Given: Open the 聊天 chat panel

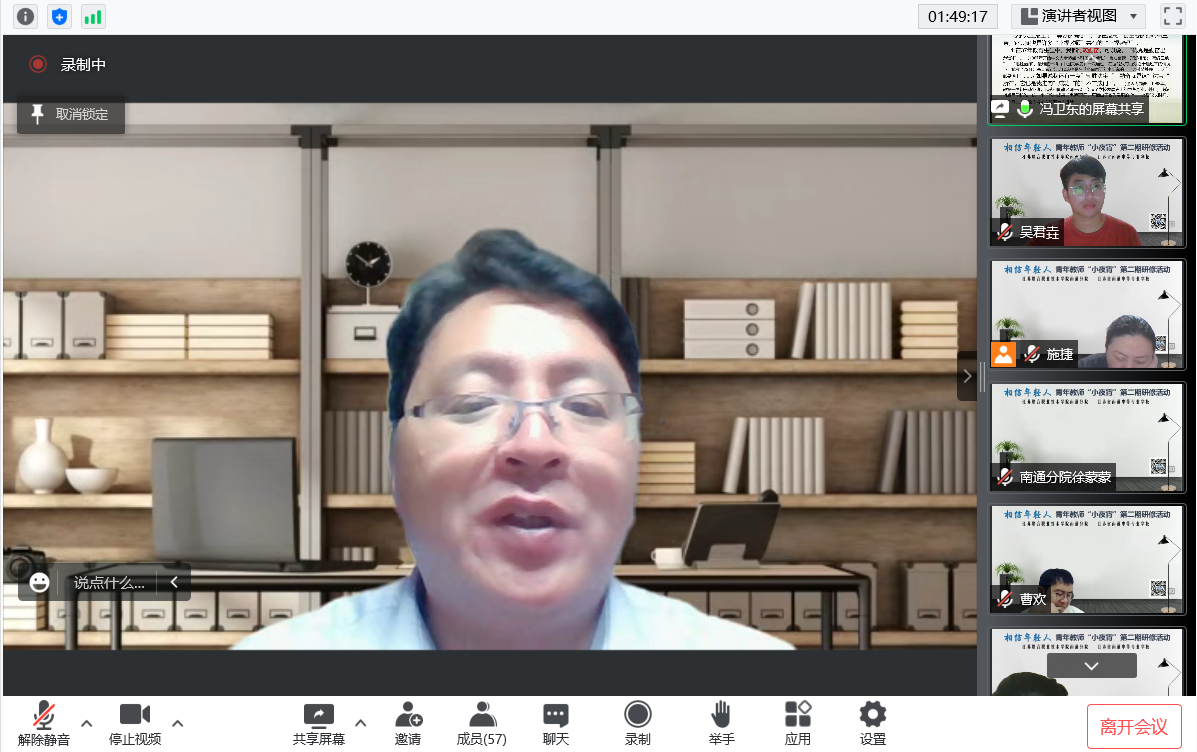Looking at the screenshot, I should point(556,723).
